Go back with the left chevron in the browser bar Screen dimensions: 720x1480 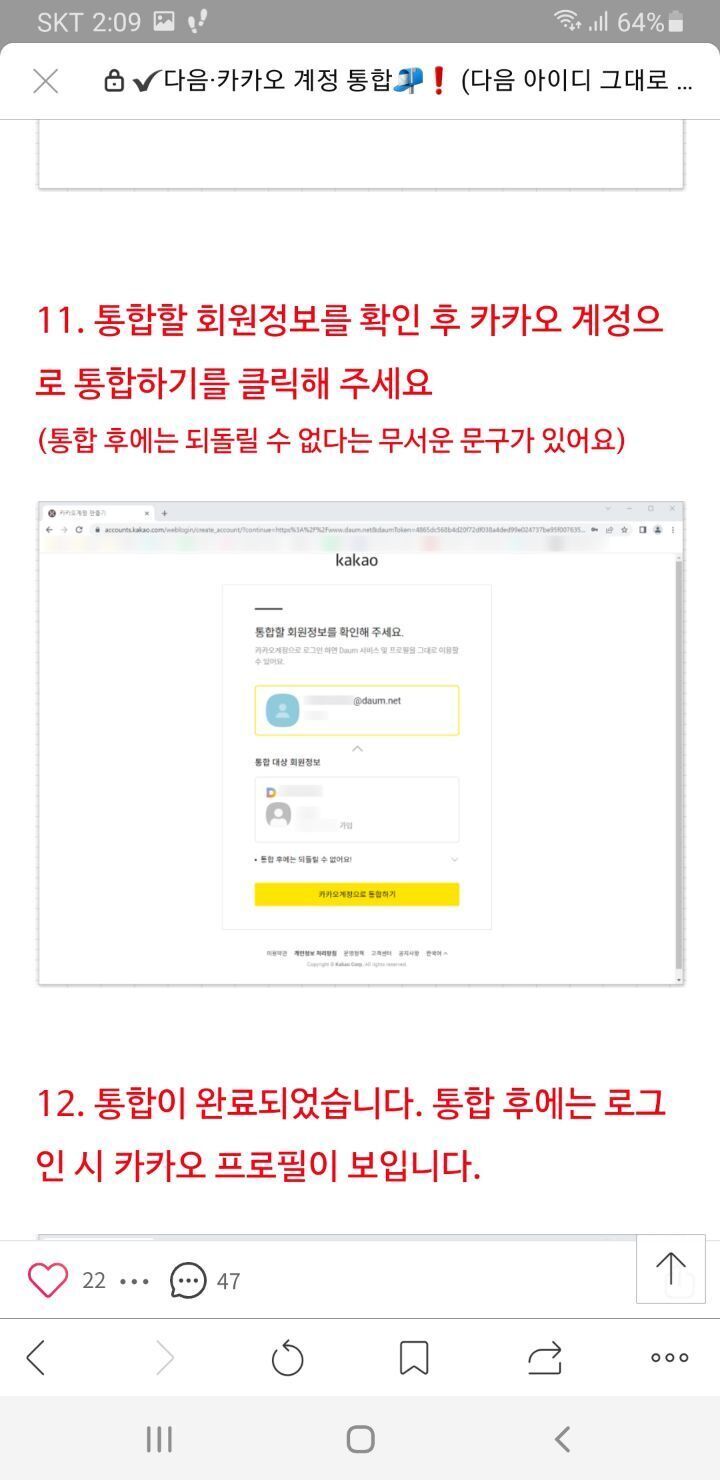tap(36, 1357)
